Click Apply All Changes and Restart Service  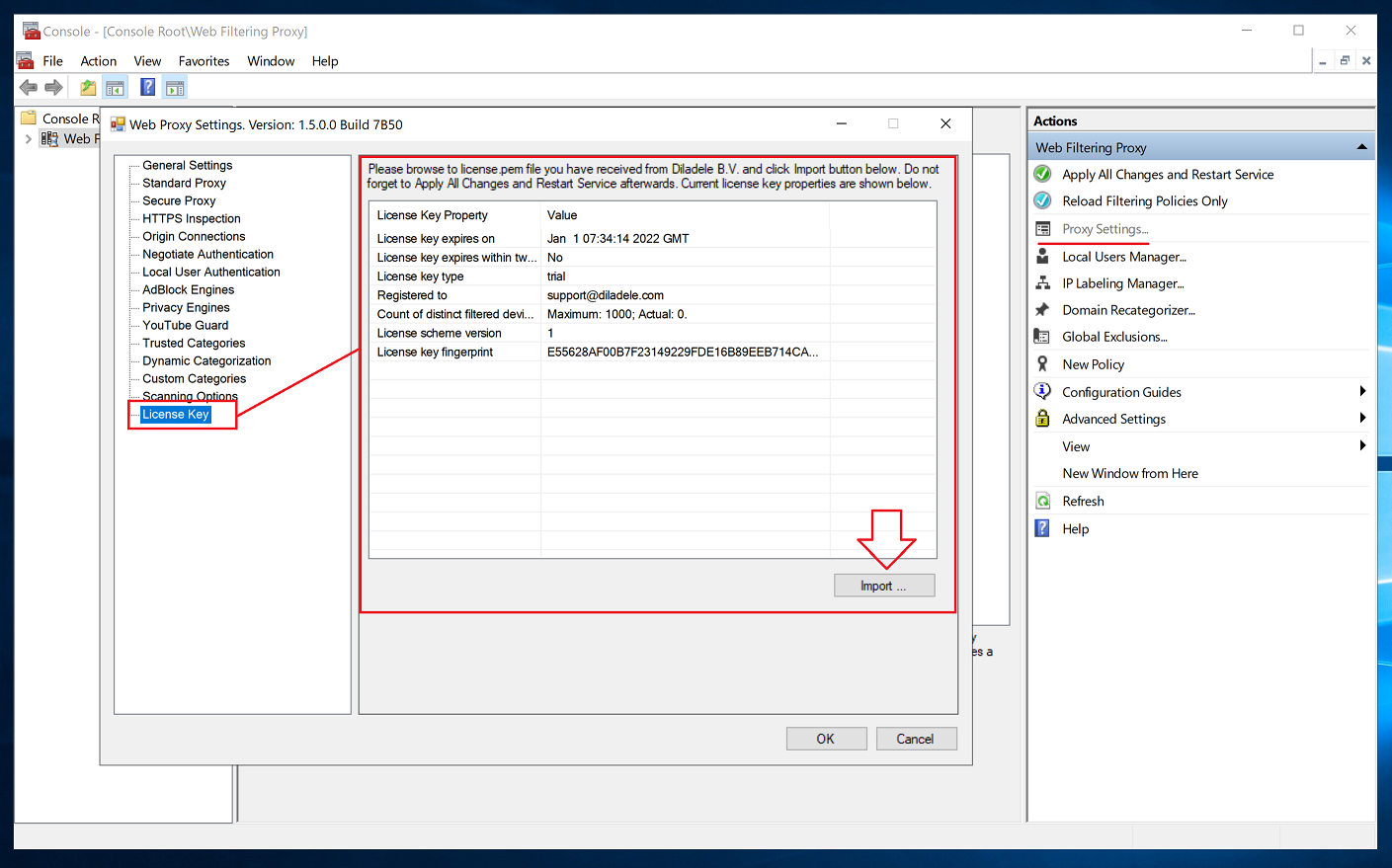coord(1168,175)
